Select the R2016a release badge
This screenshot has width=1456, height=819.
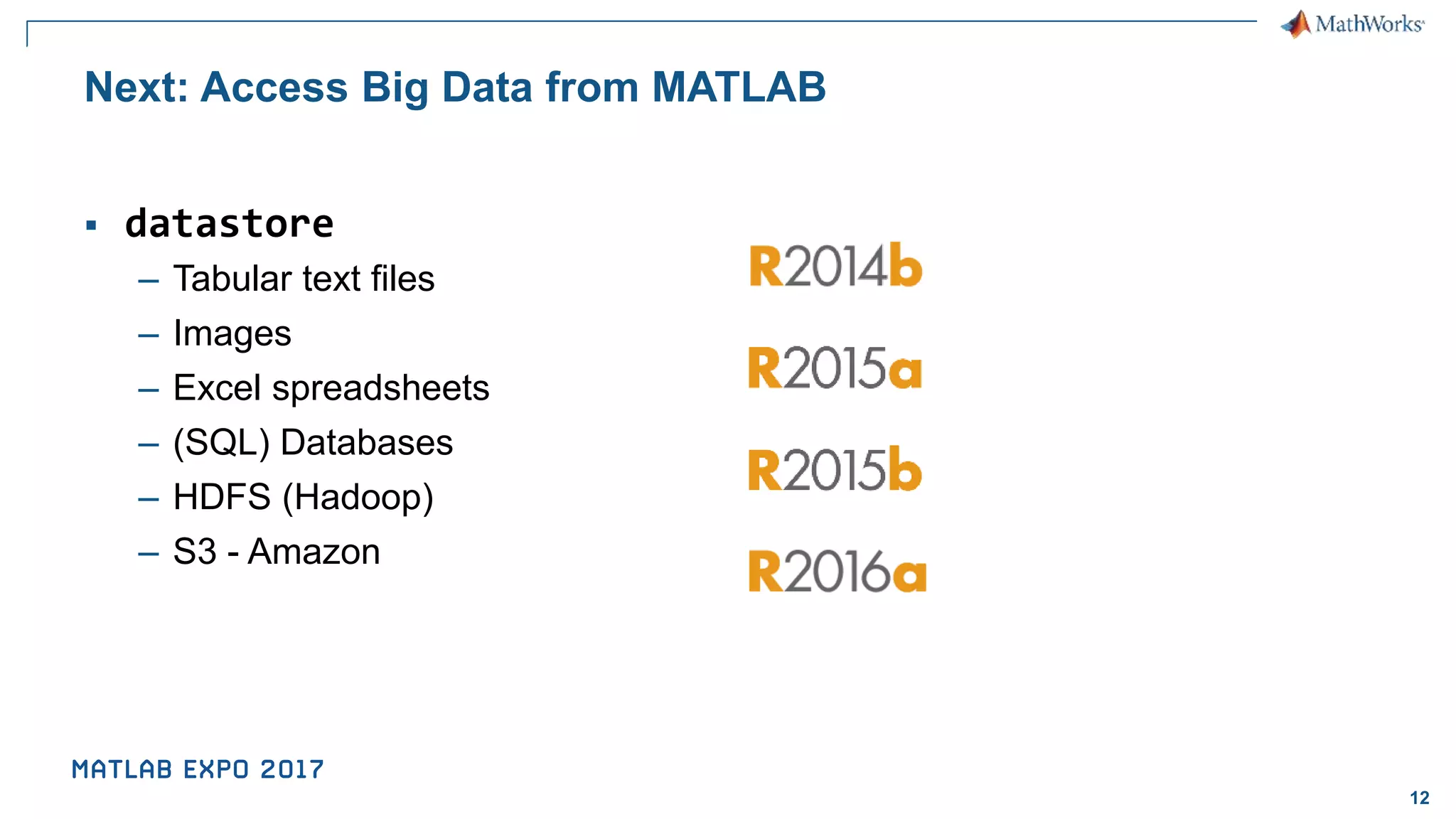pyautogui.click(x=837, y=571)
